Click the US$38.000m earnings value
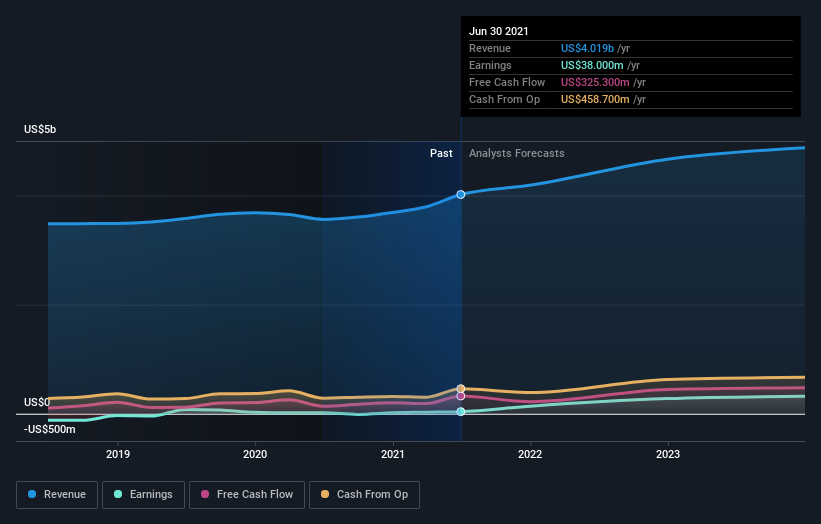The image size is (821, 524). point(592,65)
